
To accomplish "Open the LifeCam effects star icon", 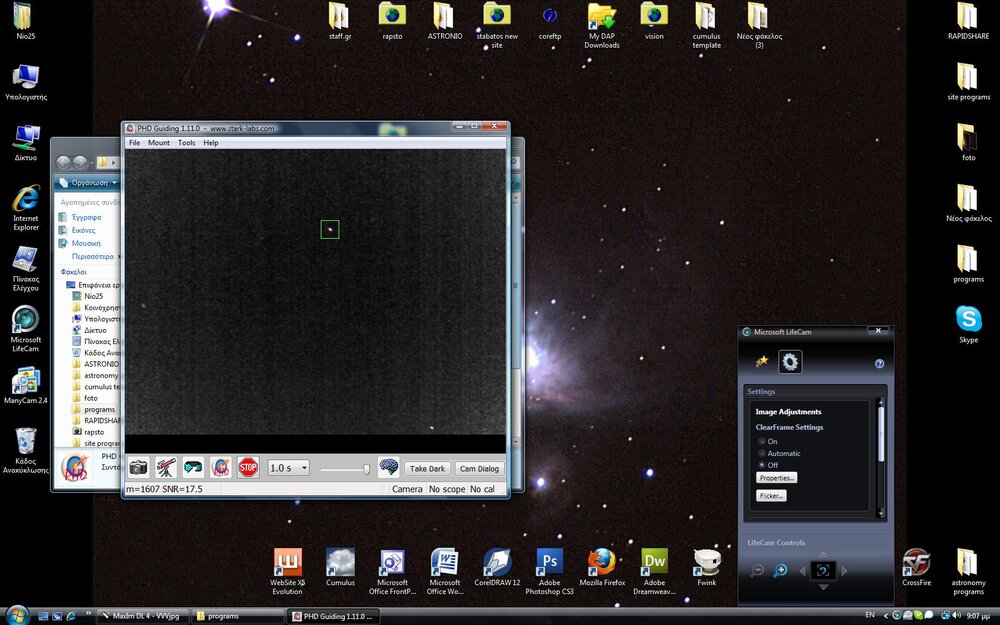I will point(761,362).
